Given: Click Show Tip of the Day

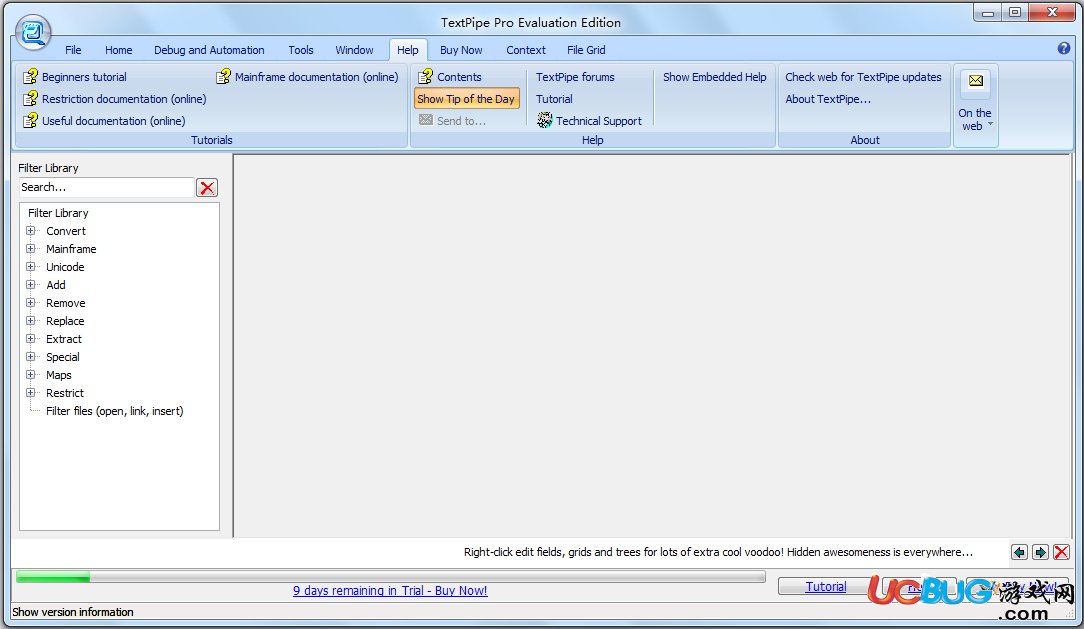Looking at the screenshot, I should (x=466, y=99).
